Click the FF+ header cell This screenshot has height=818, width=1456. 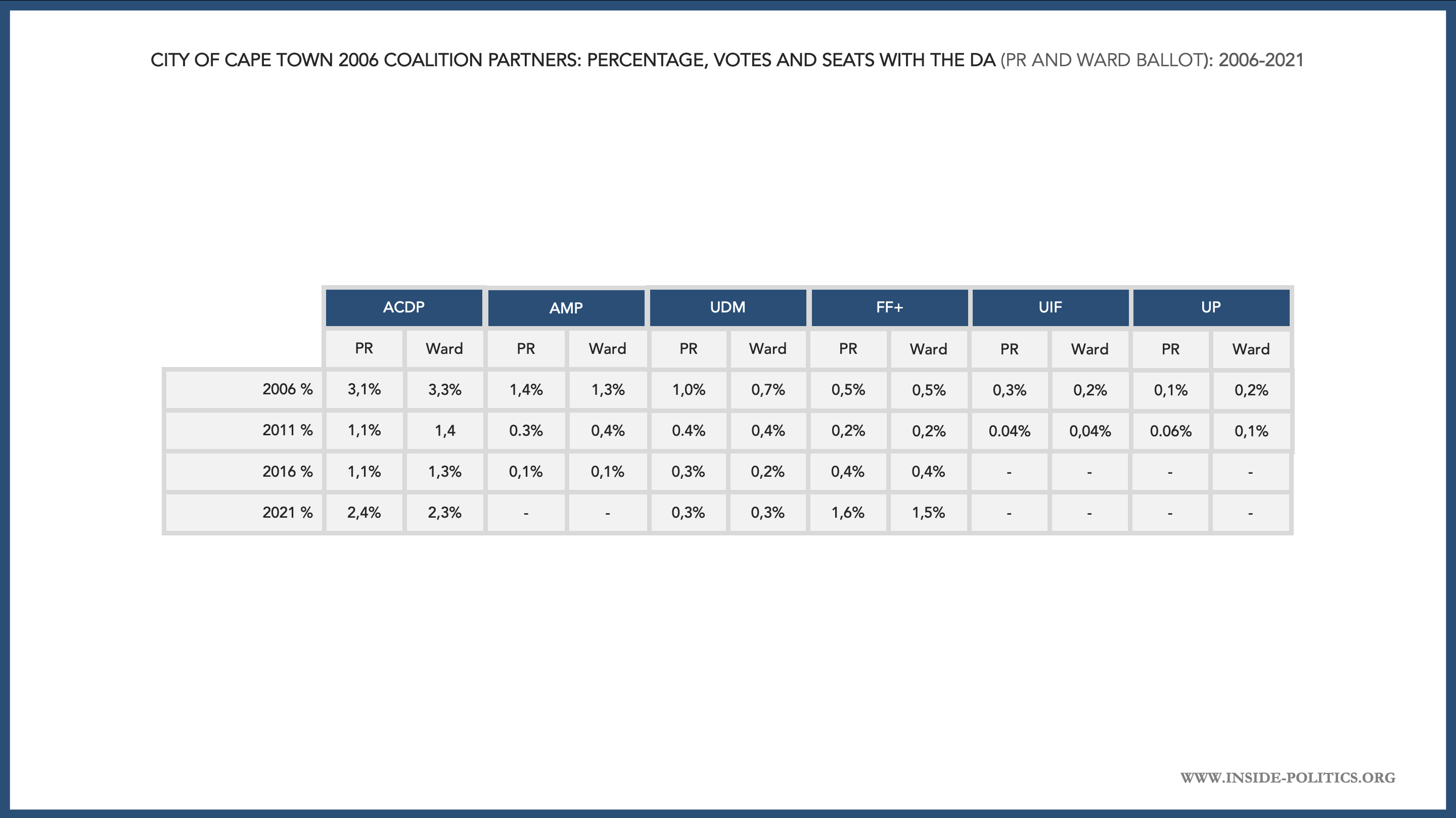(x=889, y=307)
